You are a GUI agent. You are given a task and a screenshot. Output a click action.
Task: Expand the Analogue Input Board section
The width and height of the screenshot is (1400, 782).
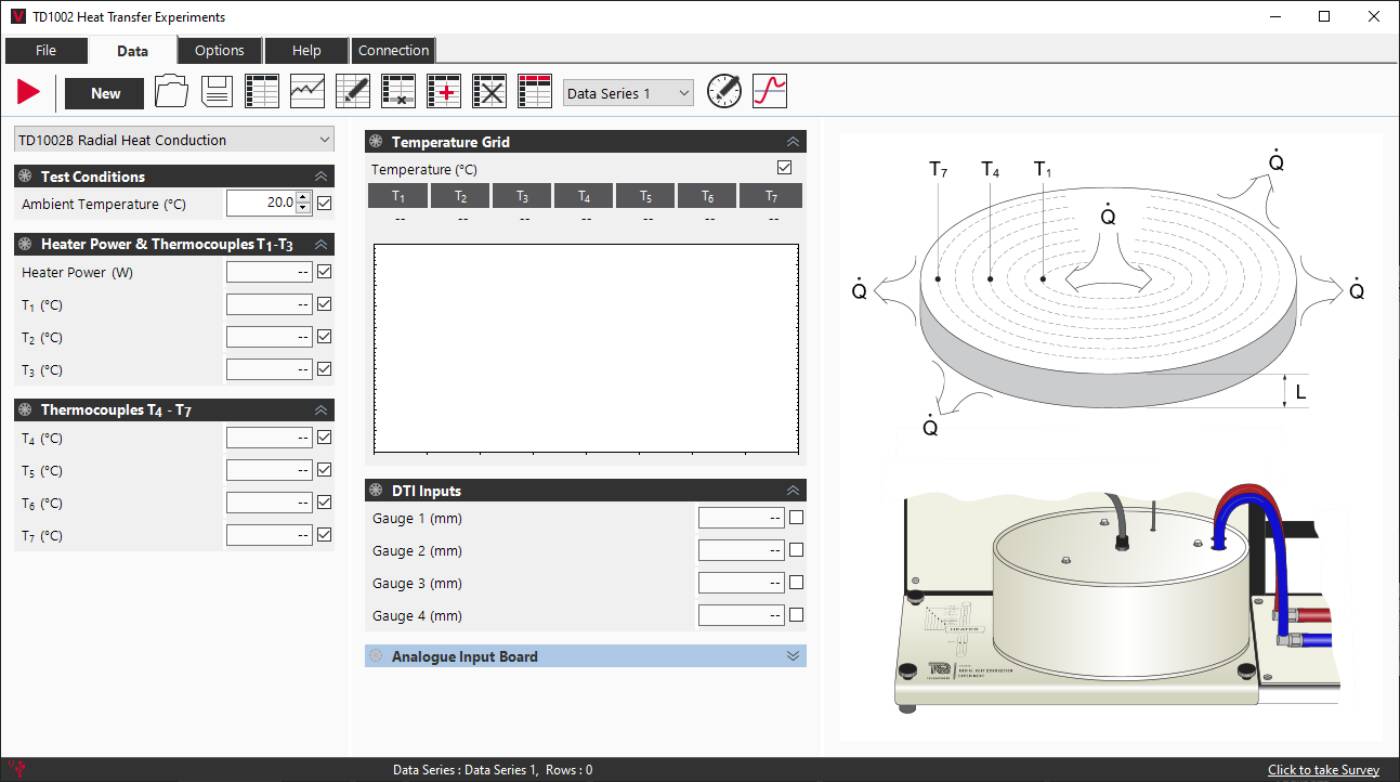click(792, 656)
